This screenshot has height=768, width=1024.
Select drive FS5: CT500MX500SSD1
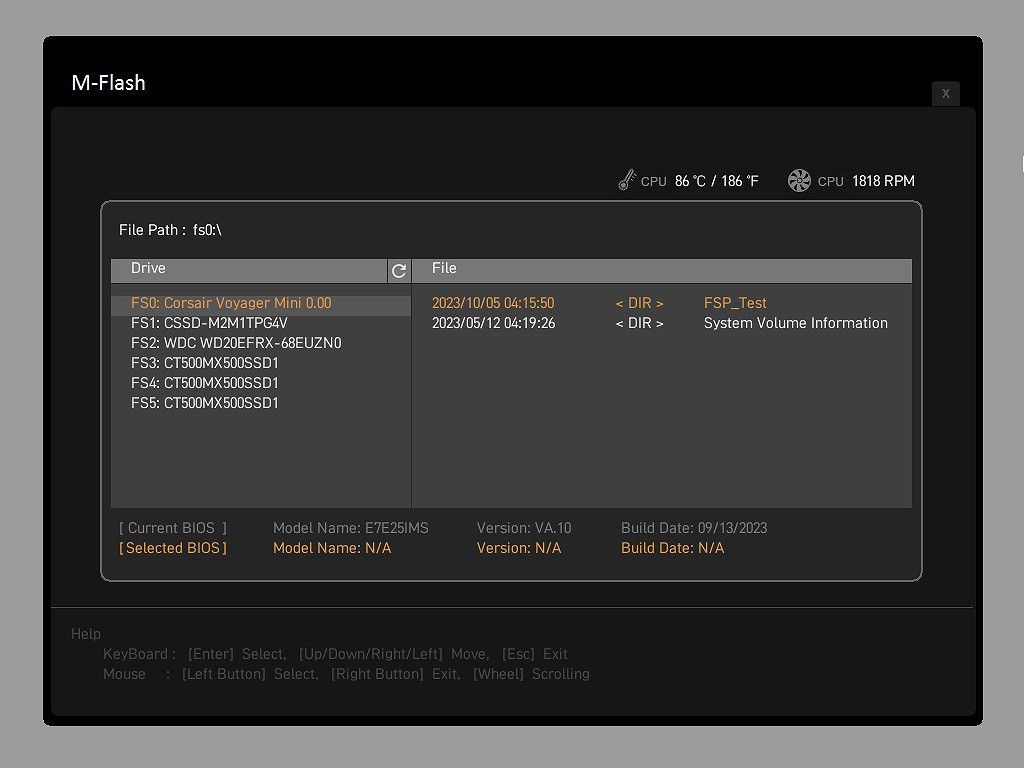205,403
